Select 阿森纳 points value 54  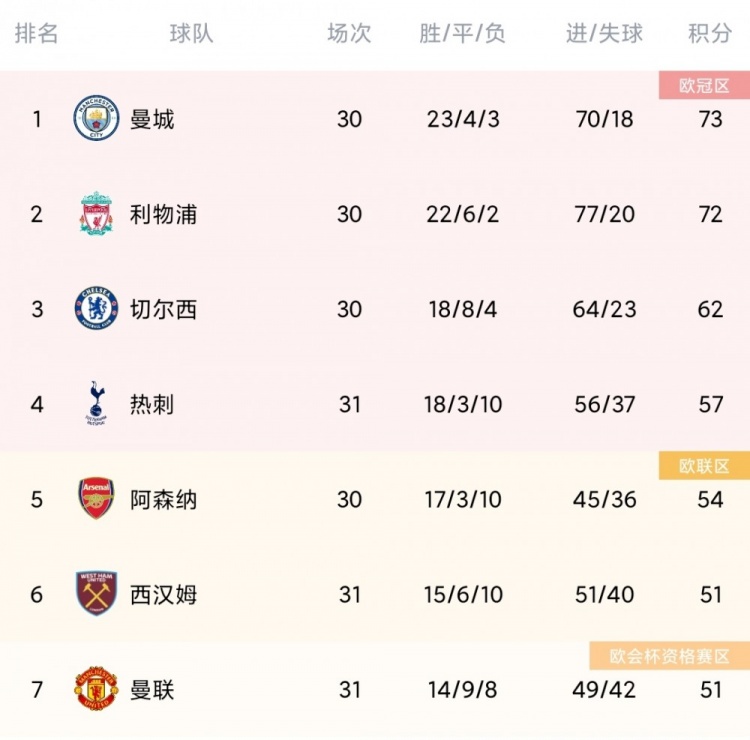point(710,499)
